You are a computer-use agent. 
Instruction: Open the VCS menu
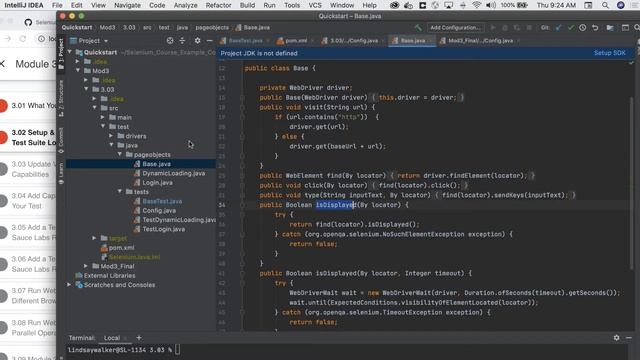click(315, 5)
